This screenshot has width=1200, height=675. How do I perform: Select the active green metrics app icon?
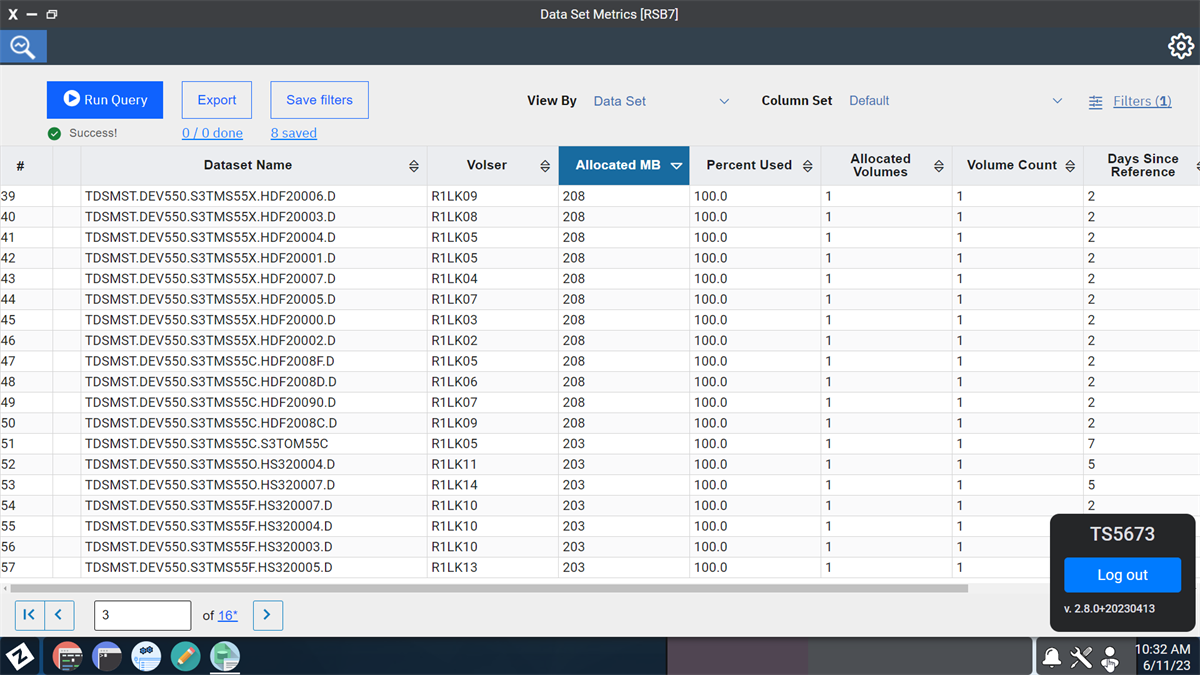(224, 657)
